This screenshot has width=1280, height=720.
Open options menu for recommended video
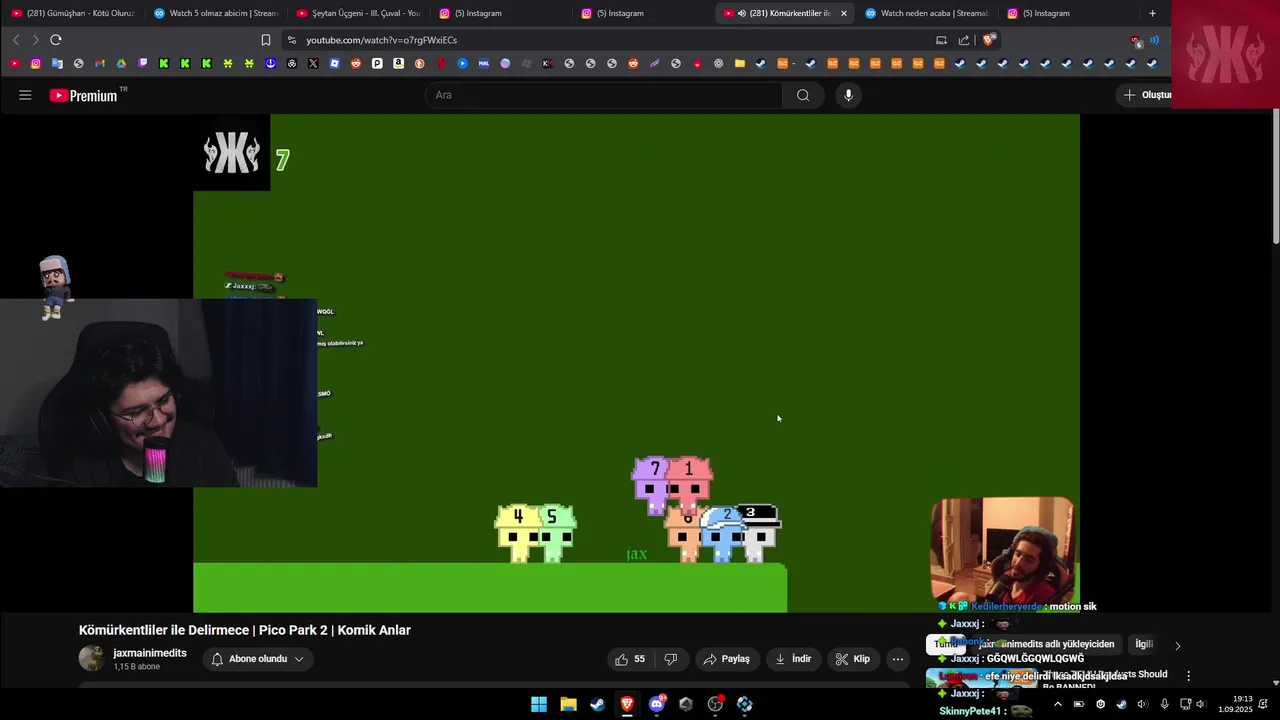1188,676
